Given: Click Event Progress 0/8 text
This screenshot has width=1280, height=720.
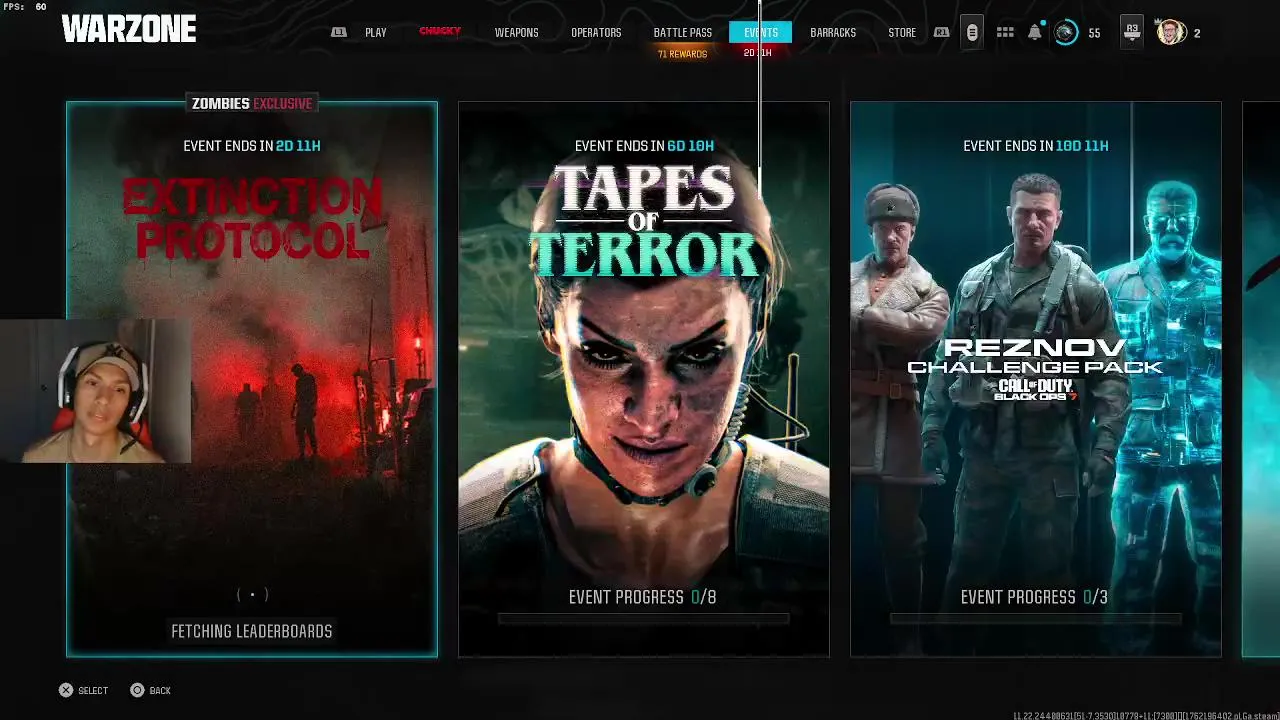Looking at the screenshot, I should 643,597.
